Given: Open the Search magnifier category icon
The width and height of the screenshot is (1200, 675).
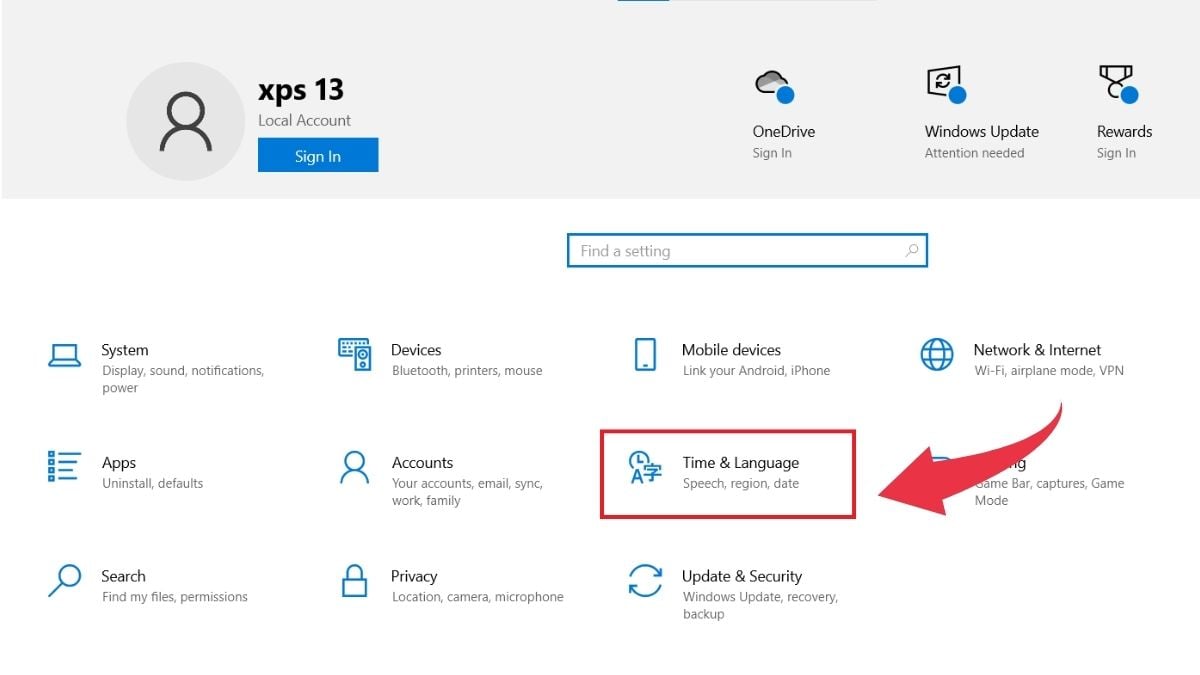Looking at the screenshot, I should (x=65, y=580).
